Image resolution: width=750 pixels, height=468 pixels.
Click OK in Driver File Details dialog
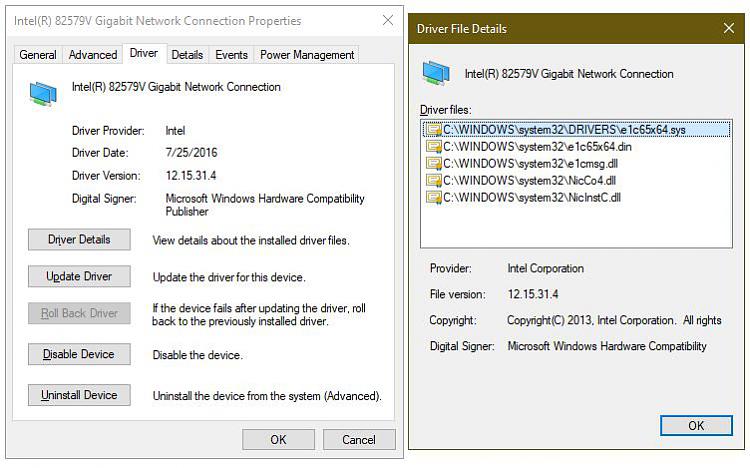[696, 425]
